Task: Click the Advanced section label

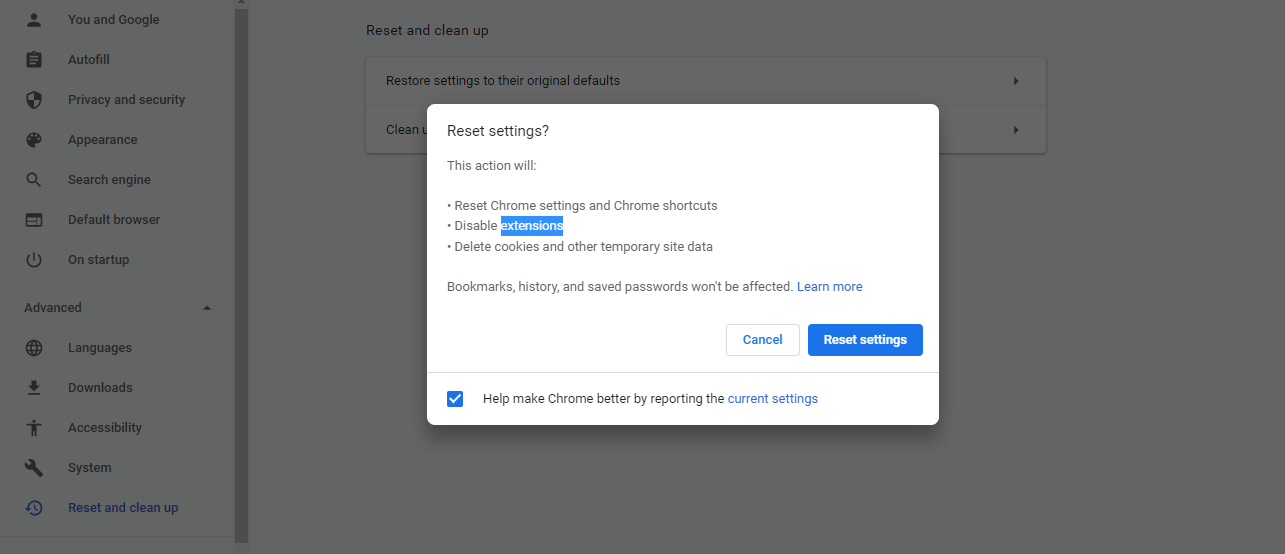Action: (x=53, y=308)
